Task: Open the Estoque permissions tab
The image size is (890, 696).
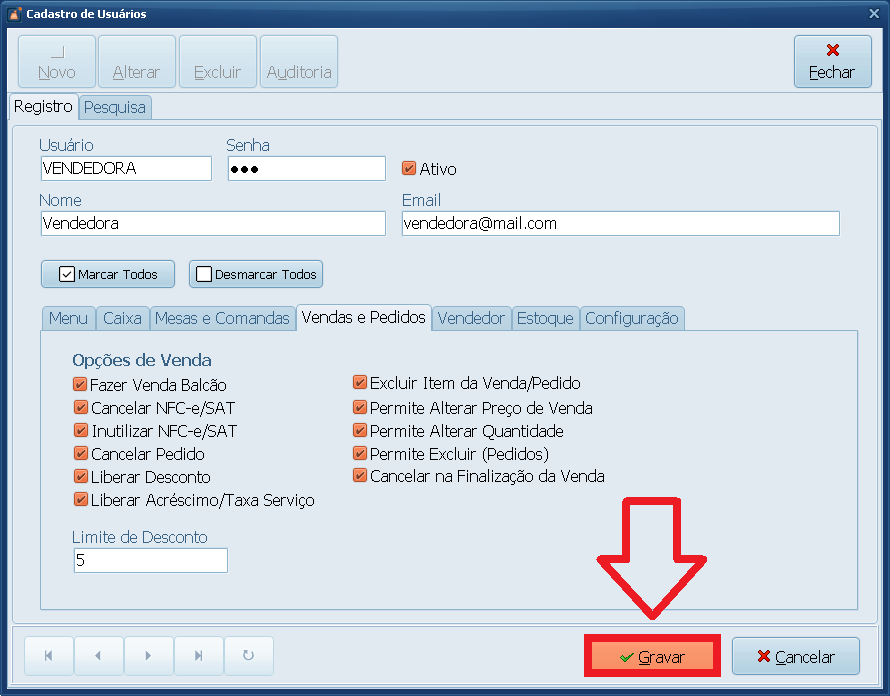Action: tap(545, 318)
